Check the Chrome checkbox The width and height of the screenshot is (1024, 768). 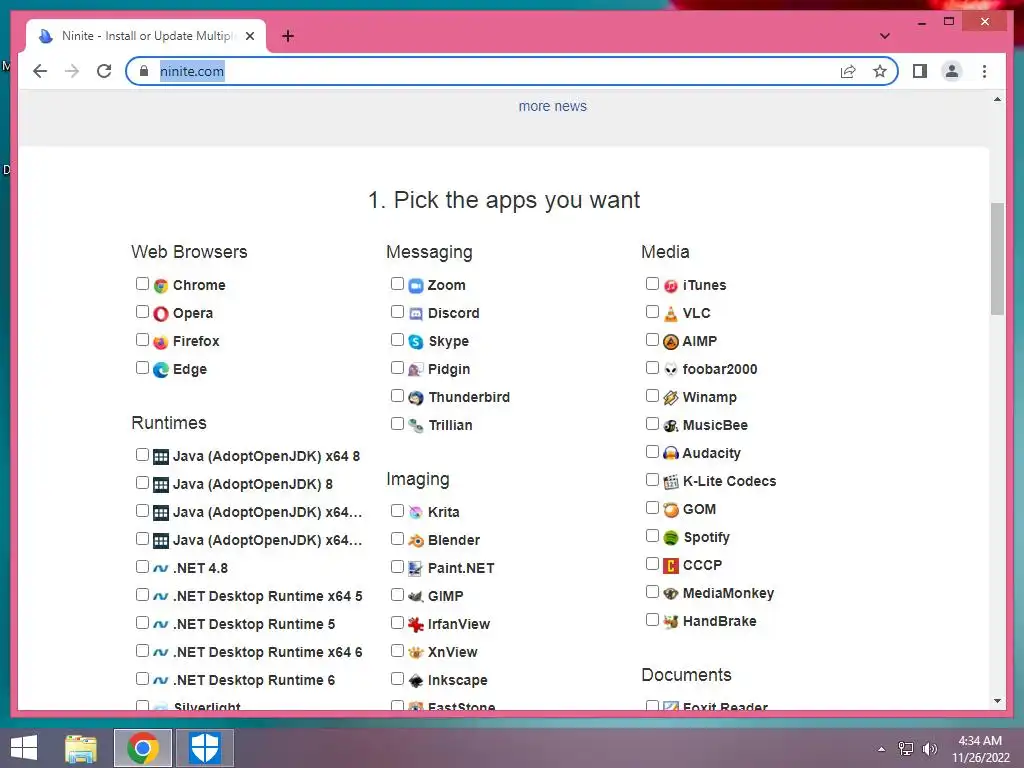pyautogui.click(x=142, y=283)
